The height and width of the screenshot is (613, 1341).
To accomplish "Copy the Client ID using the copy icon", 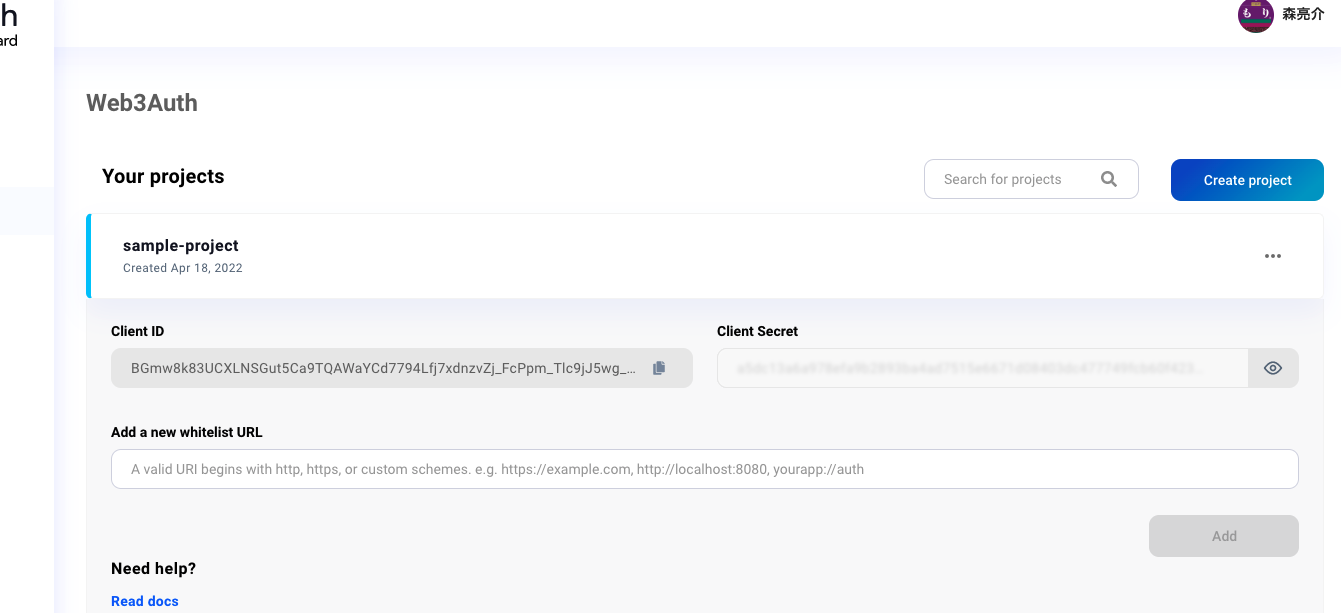I will [x=659, y=368].
